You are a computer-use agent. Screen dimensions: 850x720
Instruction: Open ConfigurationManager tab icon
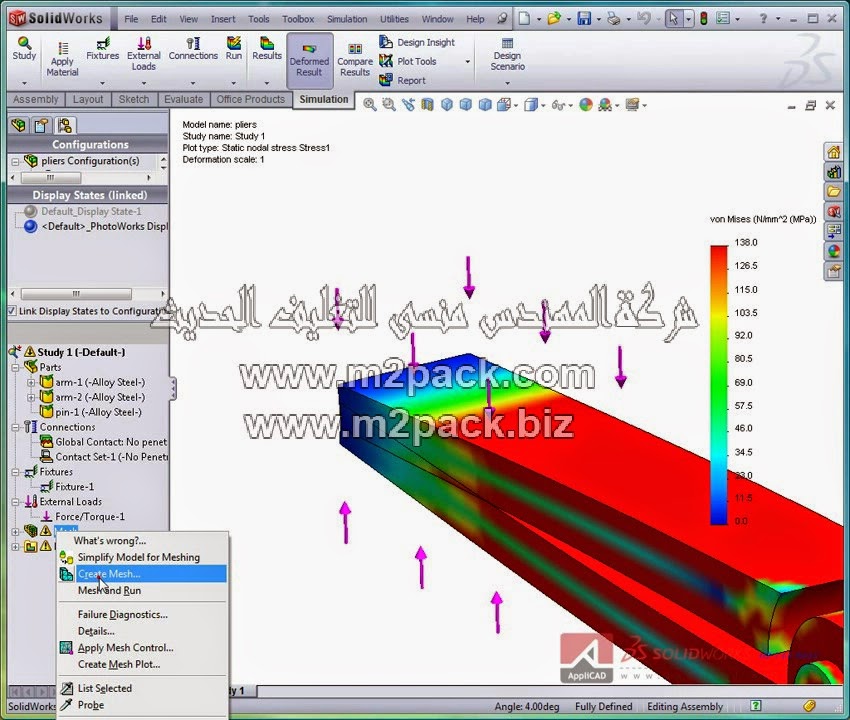pyautogui.click(x=65, y=126)
